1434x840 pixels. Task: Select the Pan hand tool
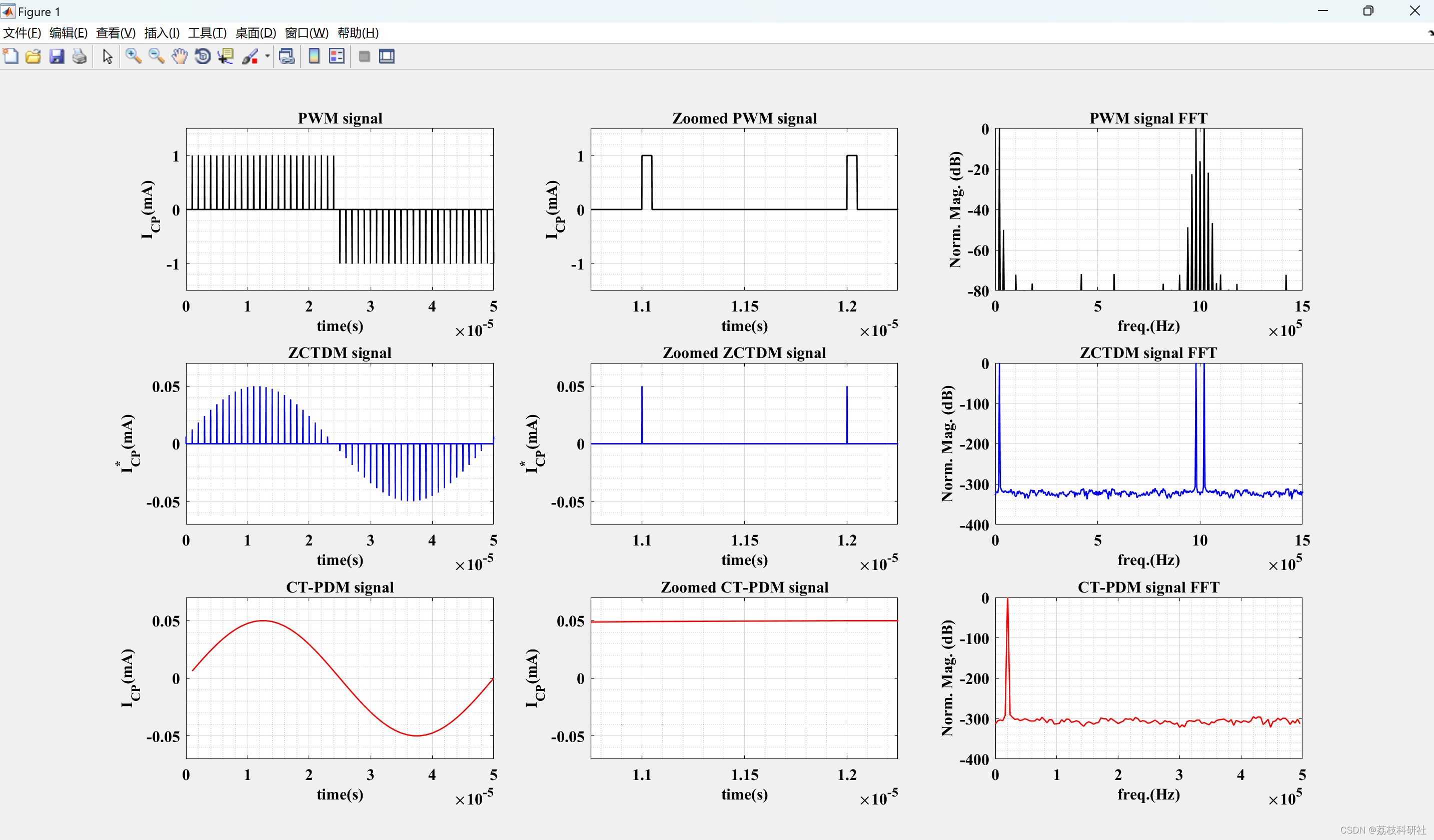pyautogui.click(x=179, y=56)
